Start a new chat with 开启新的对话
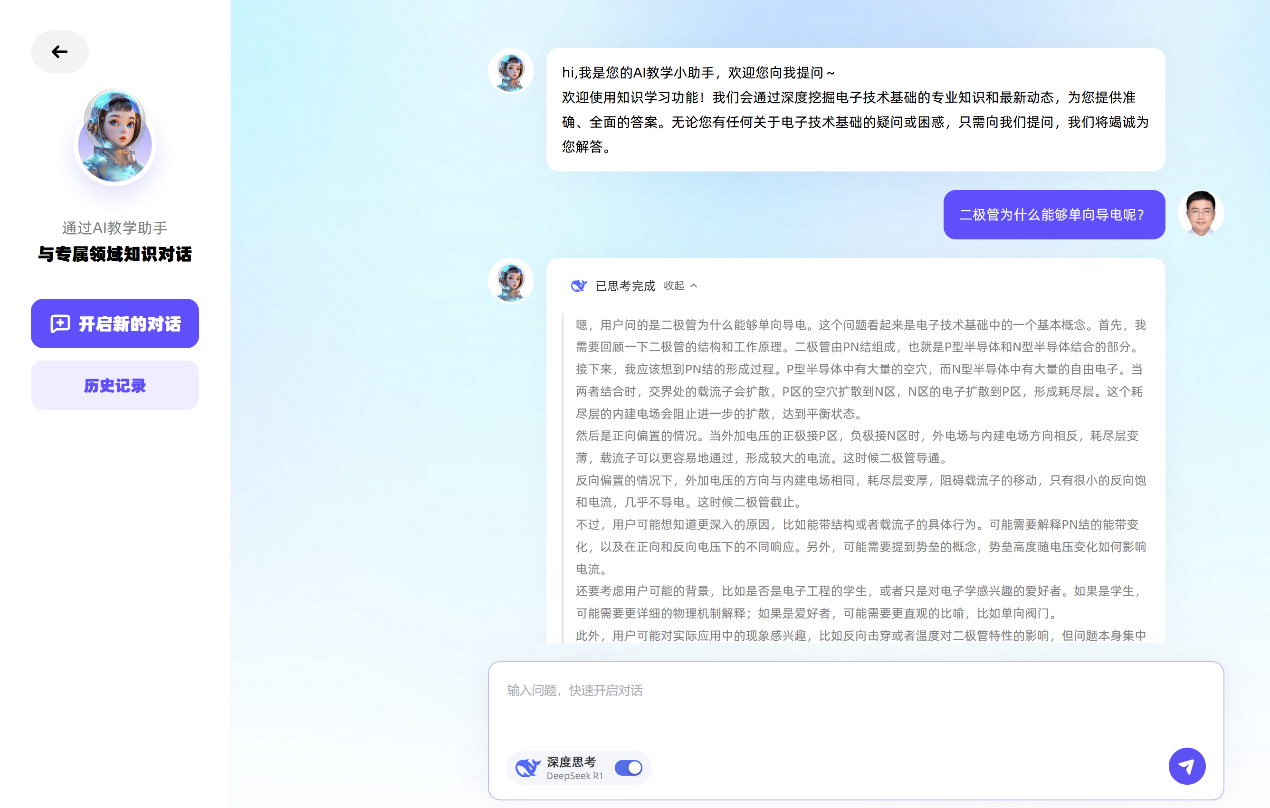Screen dimensions: 1270x808 coord(115,324)
